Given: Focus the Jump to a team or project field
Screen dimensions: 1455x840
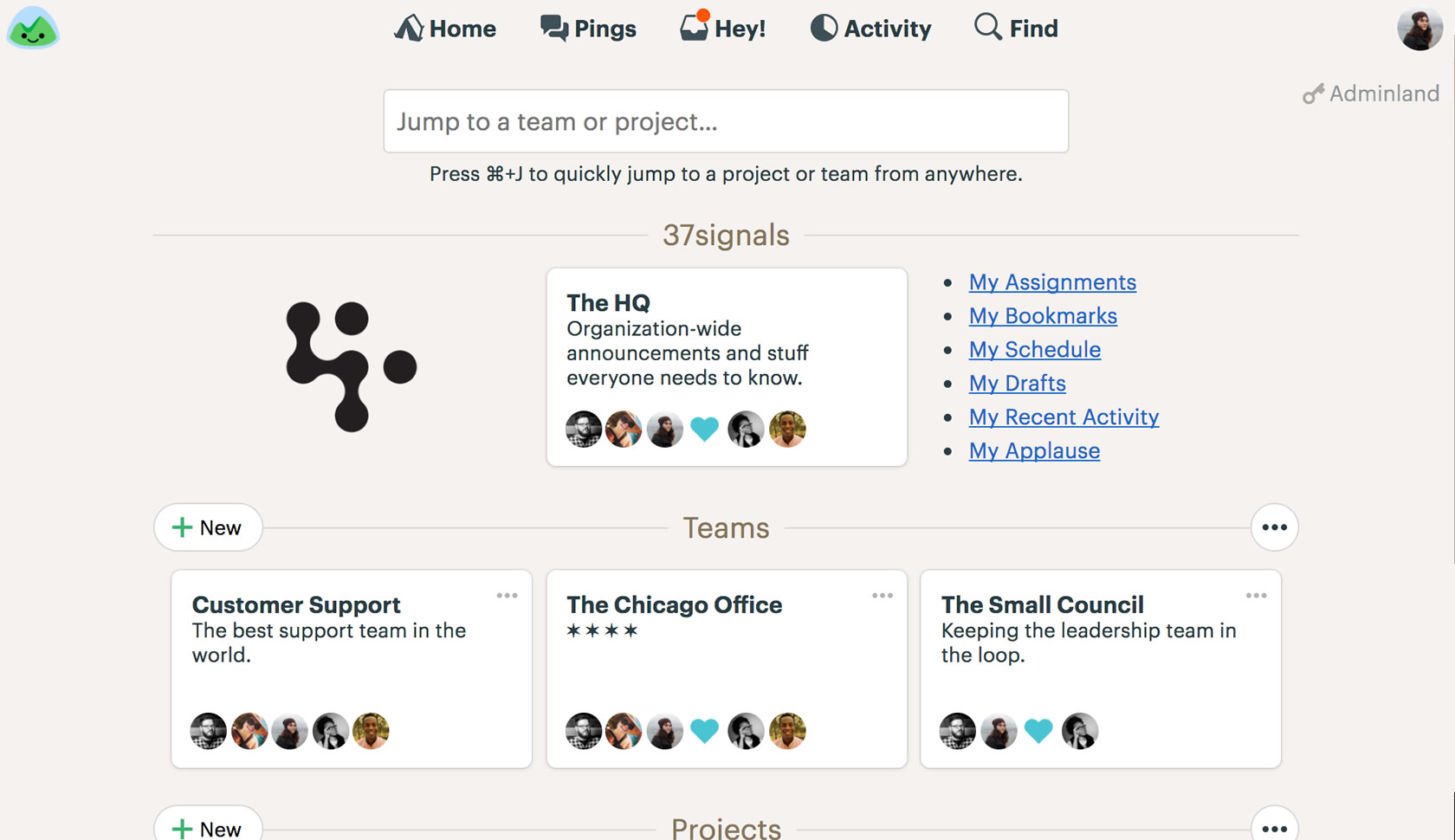Looking at the screenshot, I should (x=726, y=121).
